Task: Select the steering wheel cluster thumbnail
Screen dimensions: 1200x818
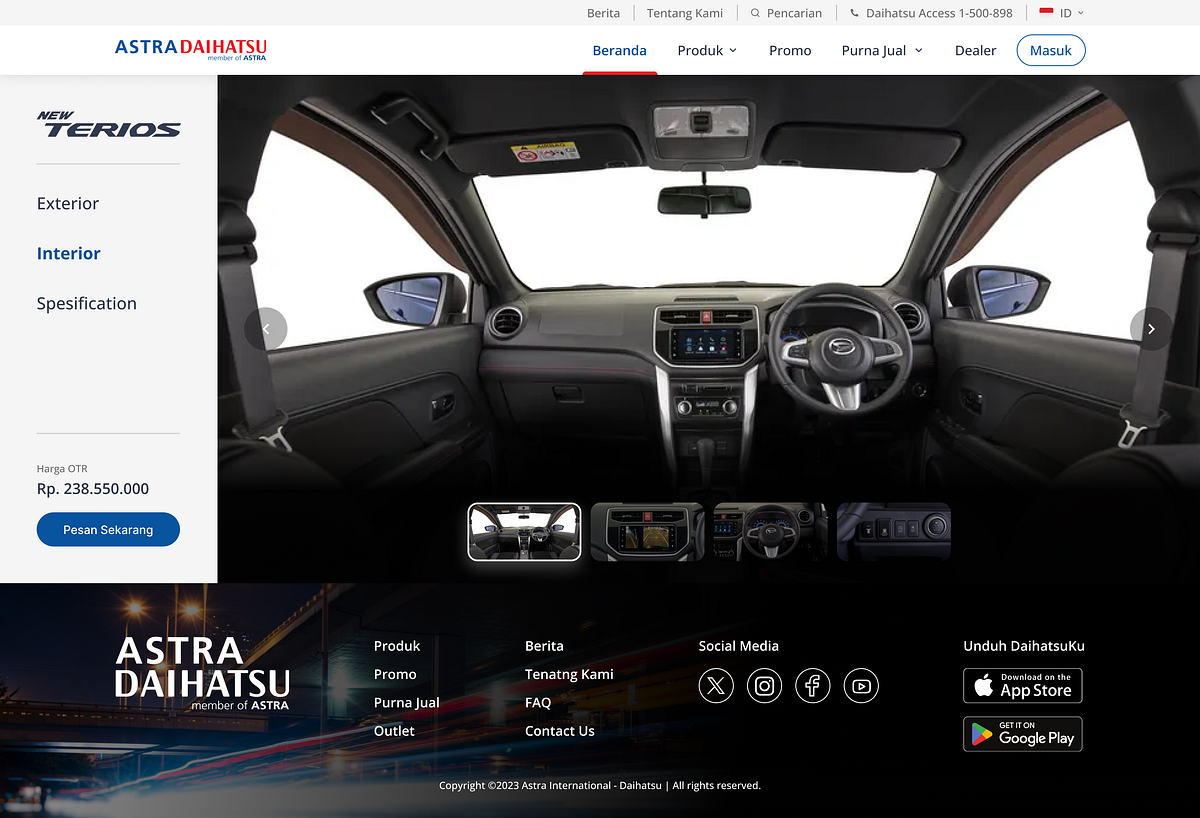Action: 770,532
